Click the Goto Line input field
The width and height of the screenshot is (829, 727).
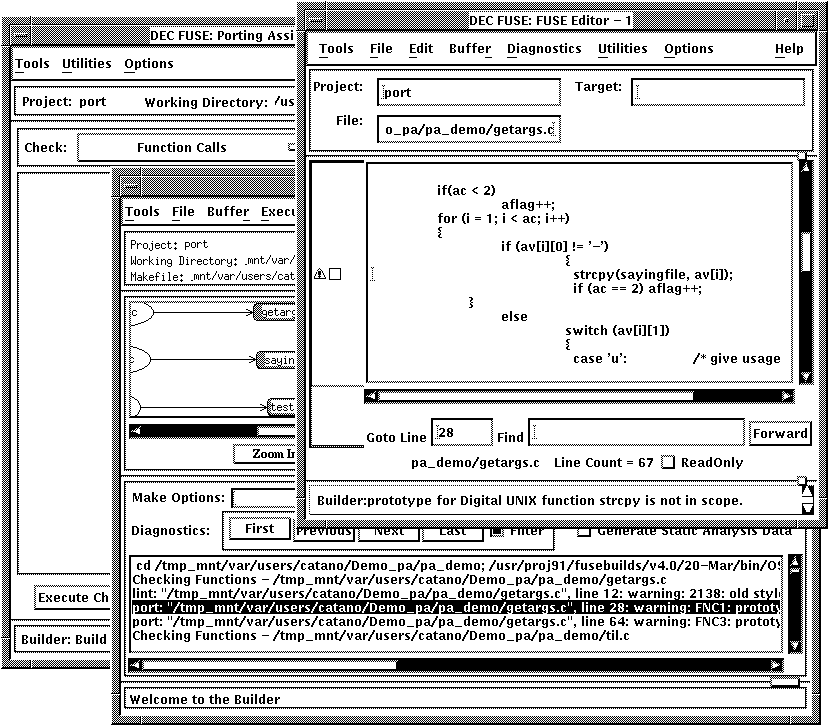462,433
